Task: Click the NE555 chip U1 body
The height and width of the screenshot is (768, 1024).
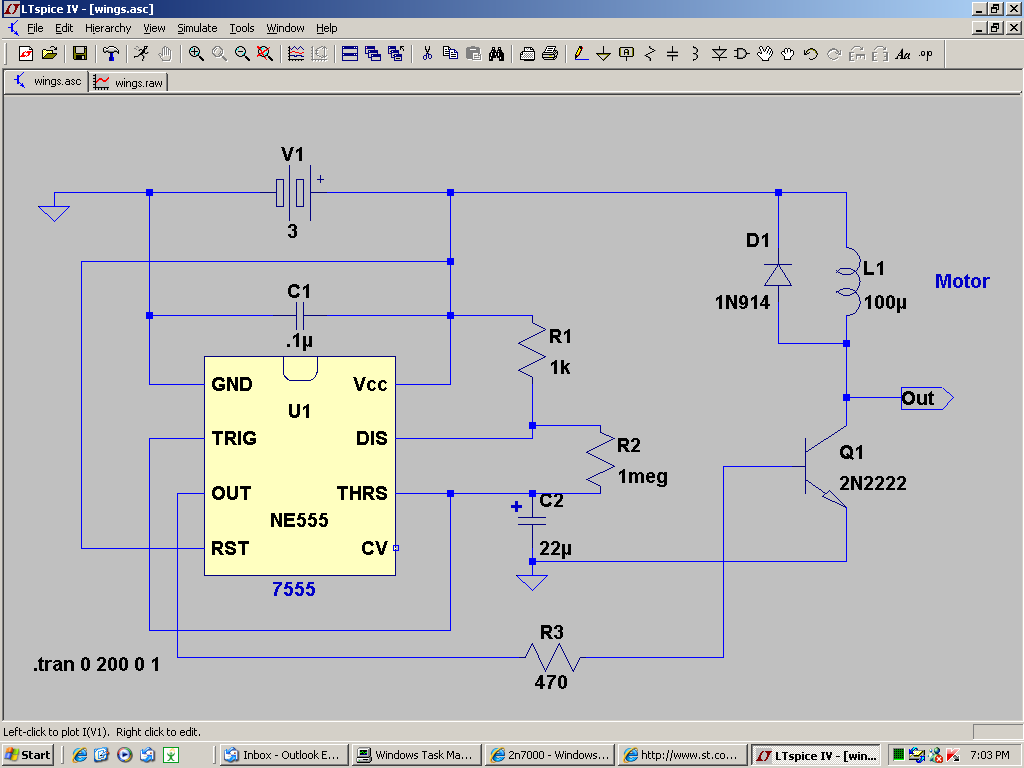Action: click(300, 466)
